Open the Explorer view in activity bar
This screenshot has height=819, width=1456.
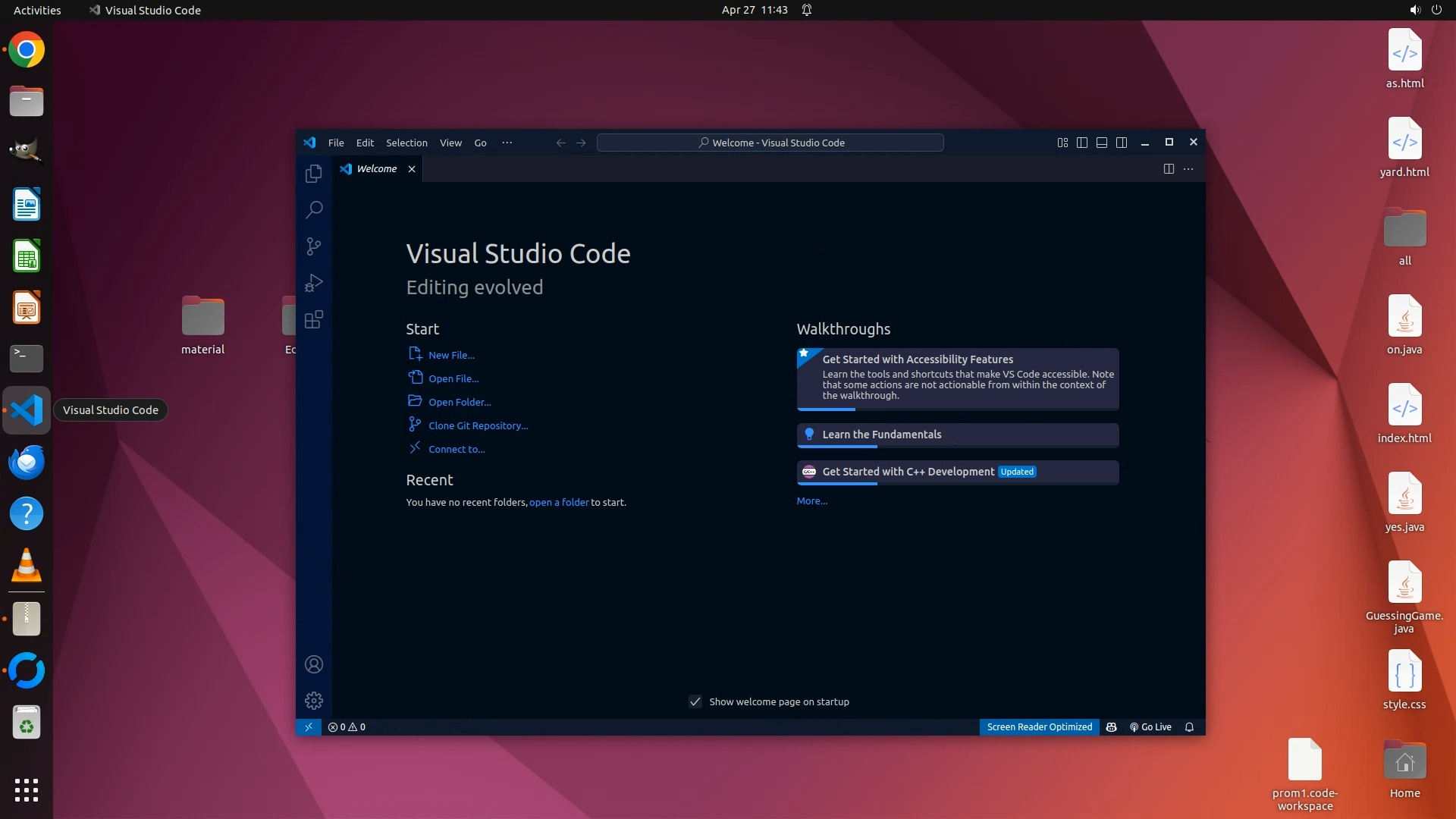313,174
